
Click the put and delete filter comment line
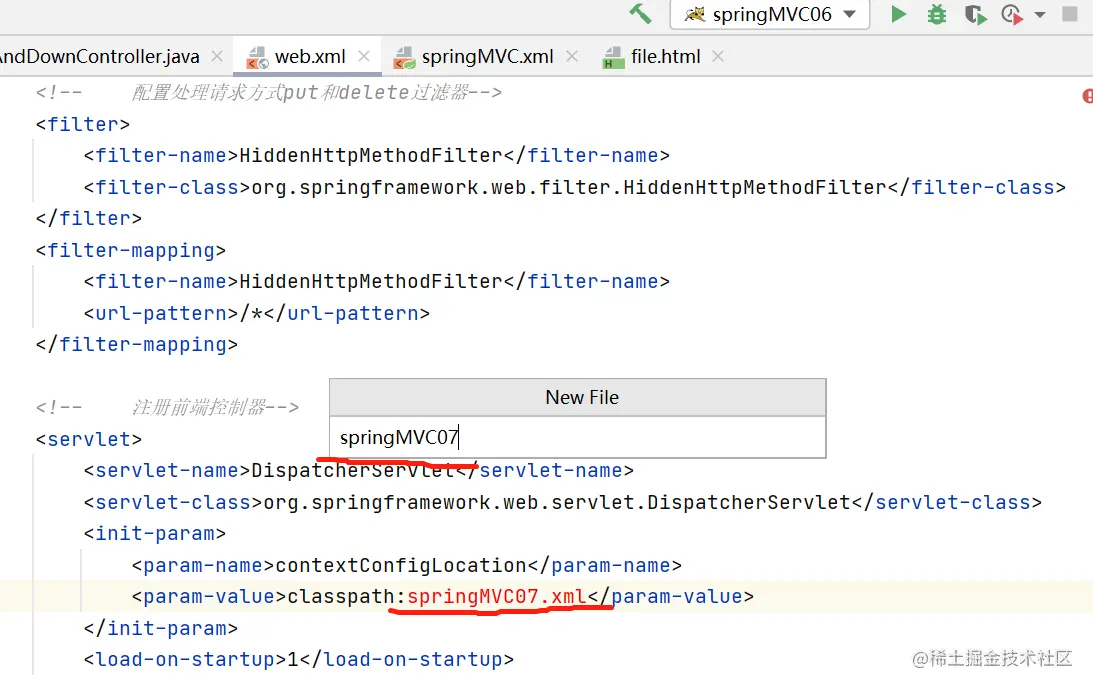[268, 92]
